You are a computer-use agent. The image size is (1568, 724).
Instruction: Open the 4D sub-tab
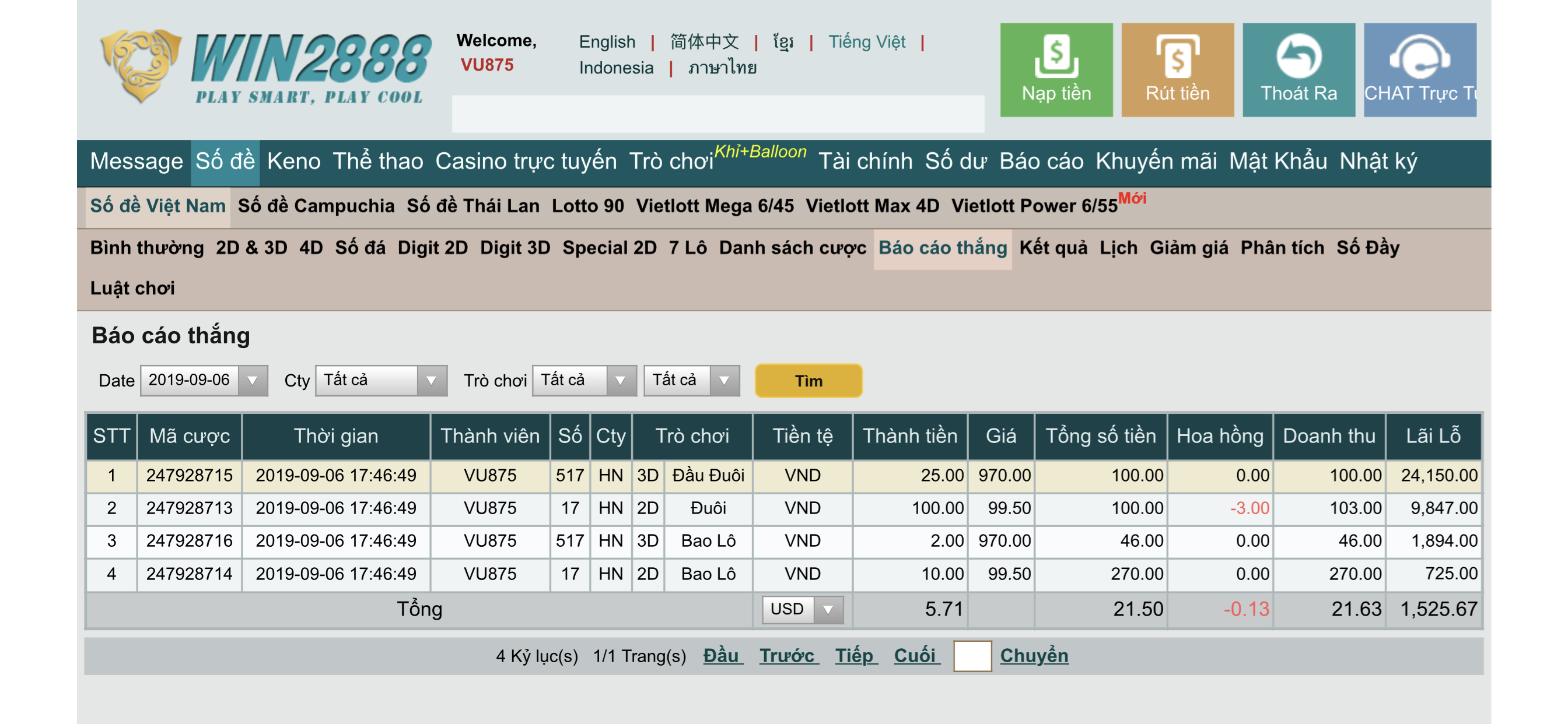[311, 248]
